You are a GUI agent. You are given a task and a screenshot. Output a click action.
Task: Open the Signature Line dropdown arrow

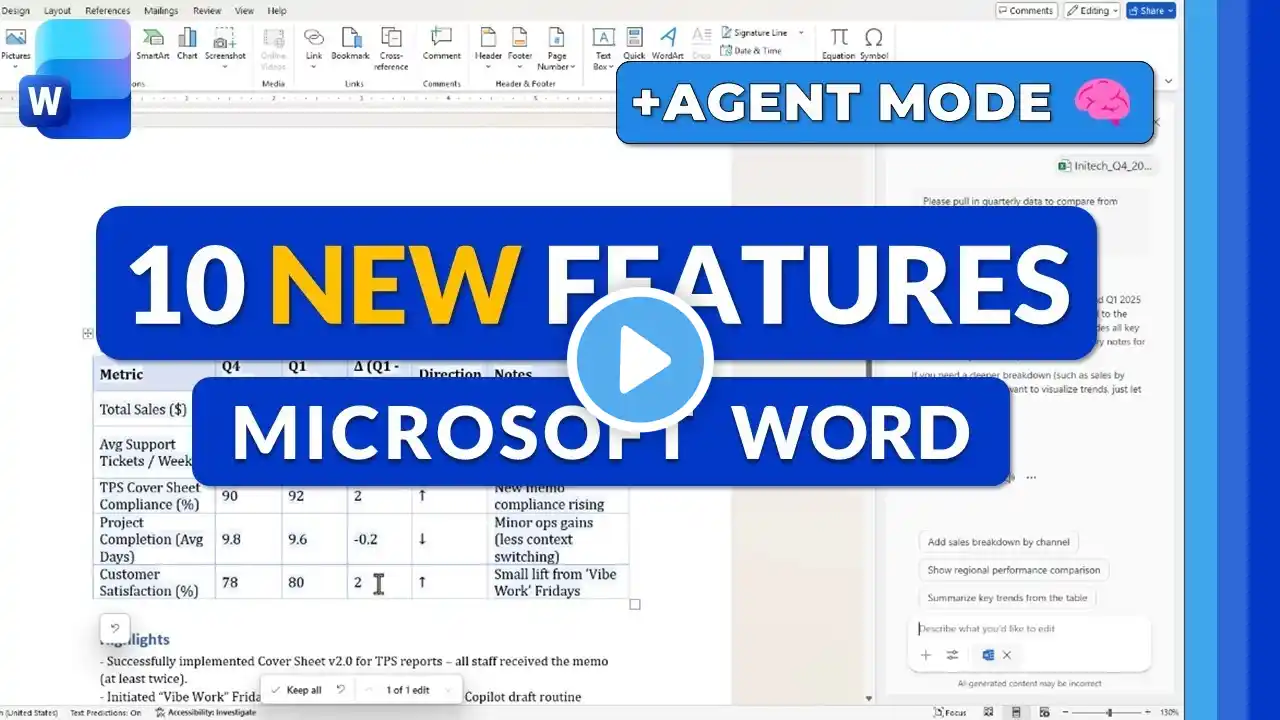pyautogui.click(x=801, y=33)
